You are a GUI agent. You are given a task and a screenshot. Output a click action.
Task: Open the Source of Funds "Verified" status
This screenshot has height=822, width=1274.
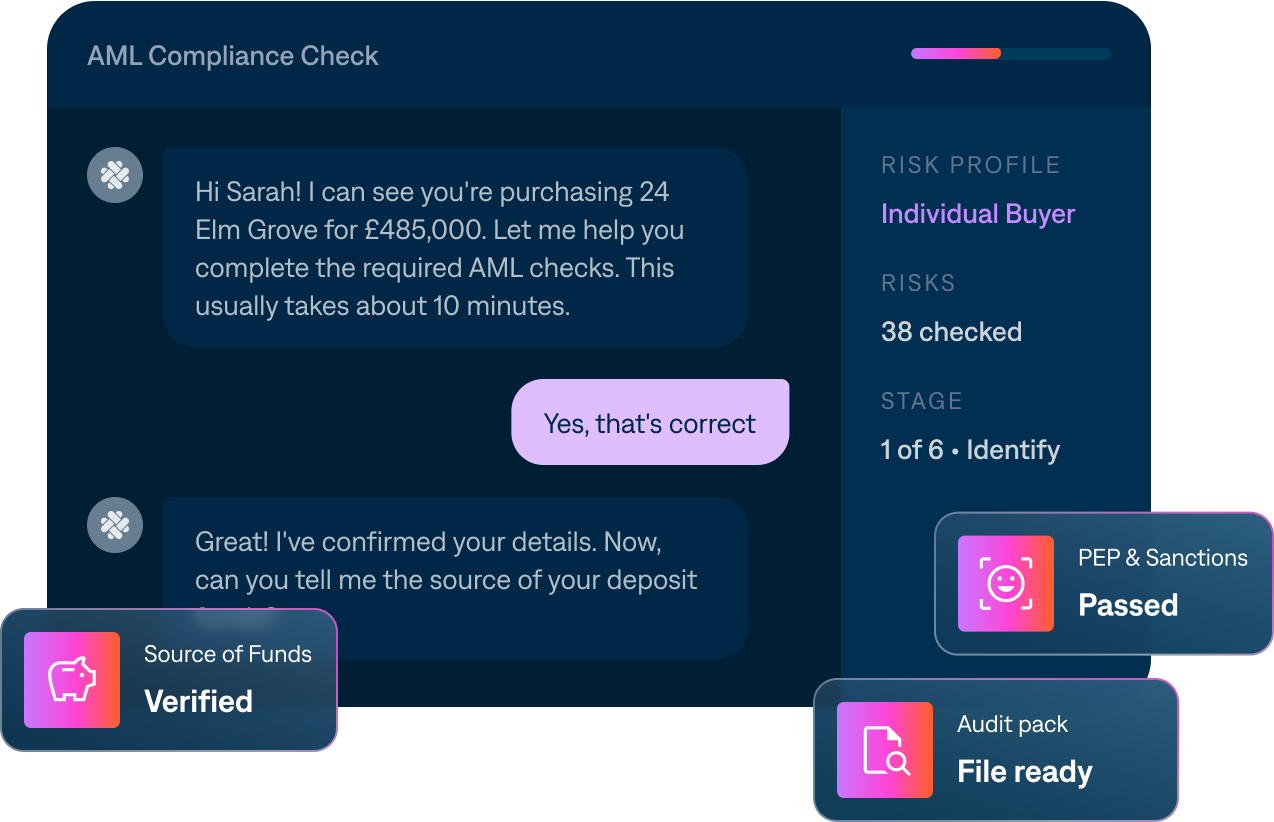(x=198, y=701)
